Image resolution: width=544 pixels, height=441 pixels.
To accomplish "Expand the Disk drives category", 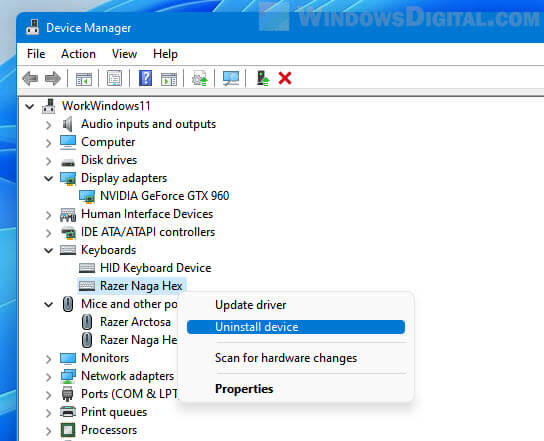I will (x=49, y=161).
